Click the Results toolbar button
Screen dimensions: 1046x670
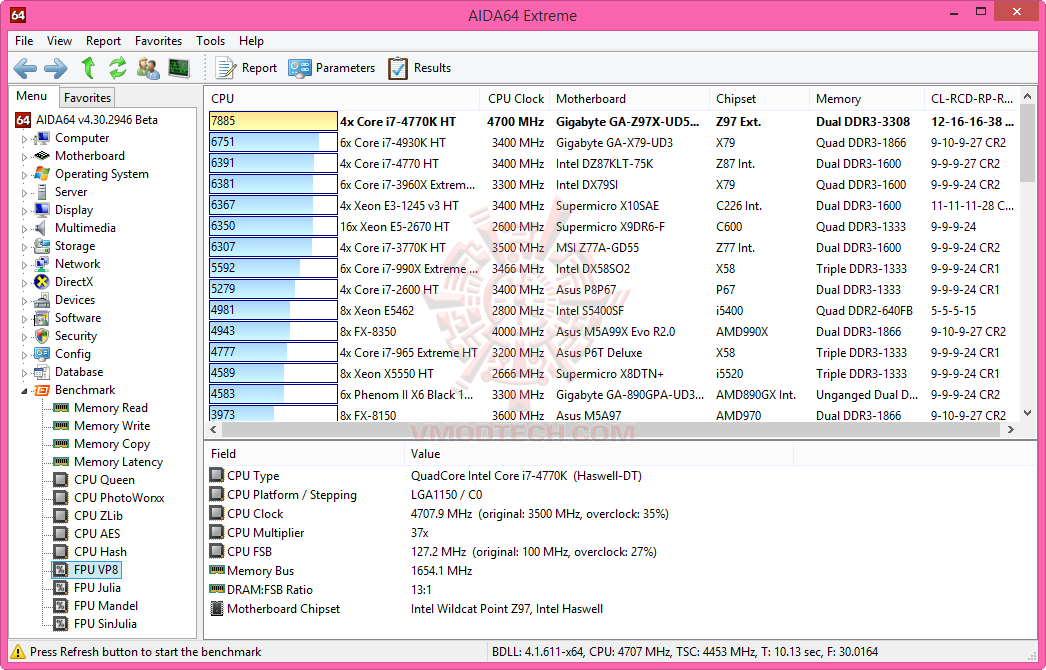[x=420, y=68]
